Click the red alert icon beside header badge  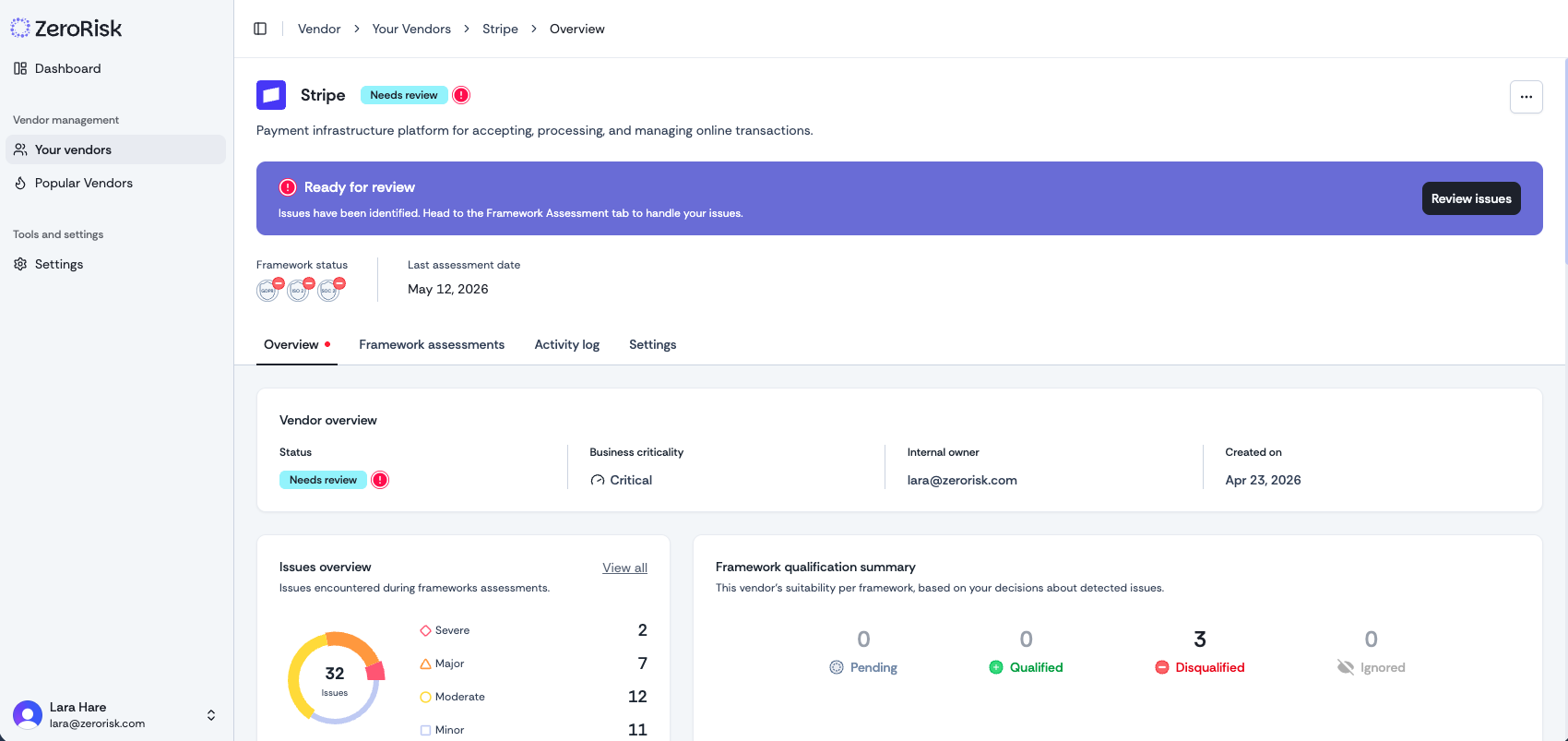click(x=462, y=95)
